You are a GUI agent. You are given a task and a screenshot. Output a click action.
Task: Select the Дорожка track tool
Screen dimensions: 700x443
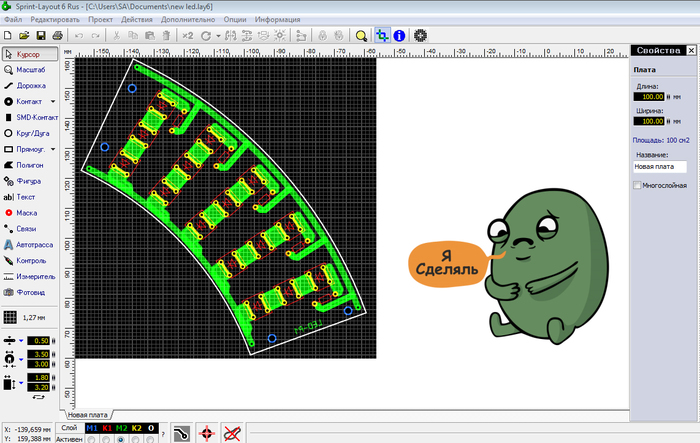(x=30, y=86)
